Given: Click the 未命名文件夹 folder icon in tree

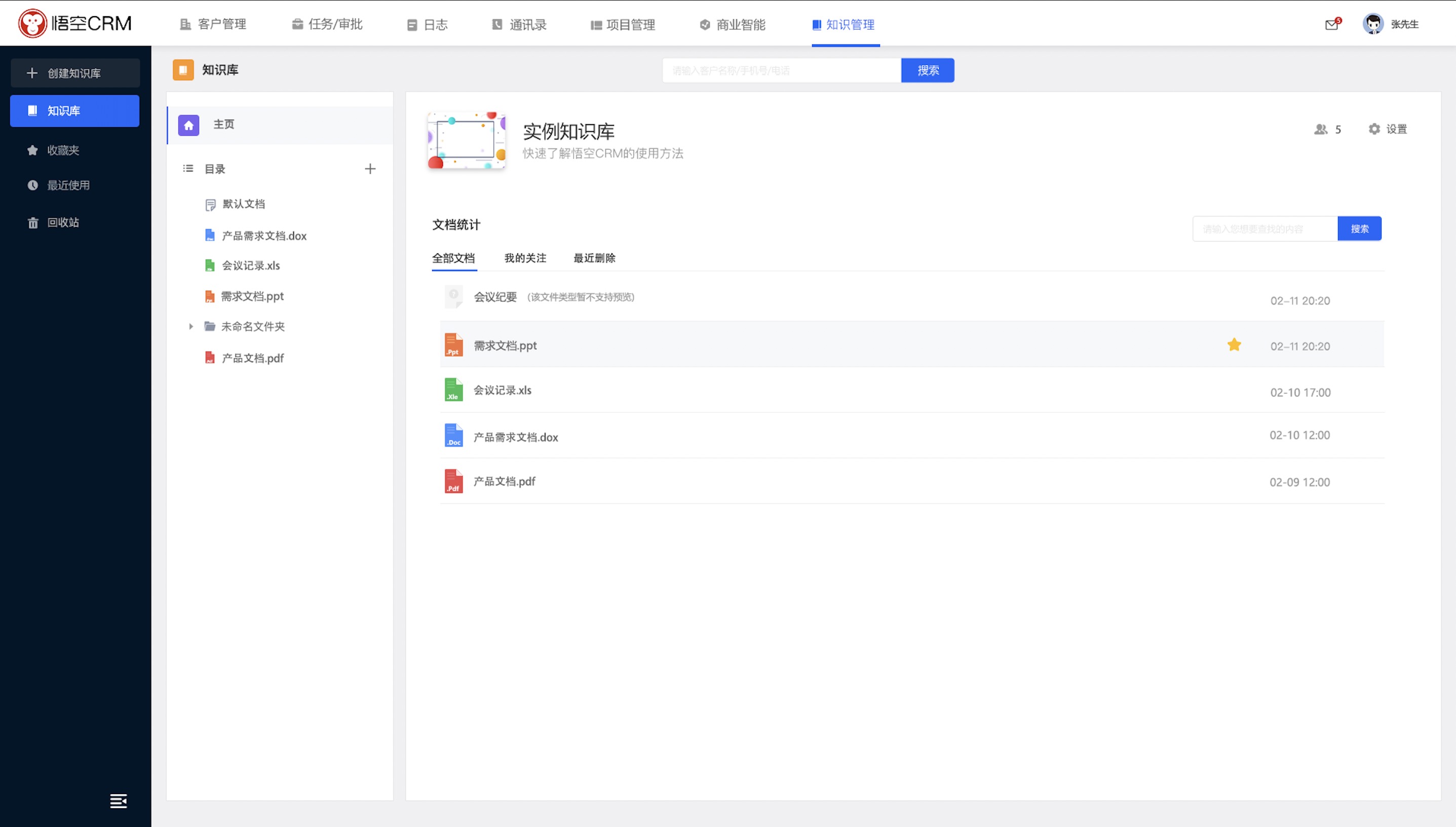Looking at the screenshot, I should point(210,326).
